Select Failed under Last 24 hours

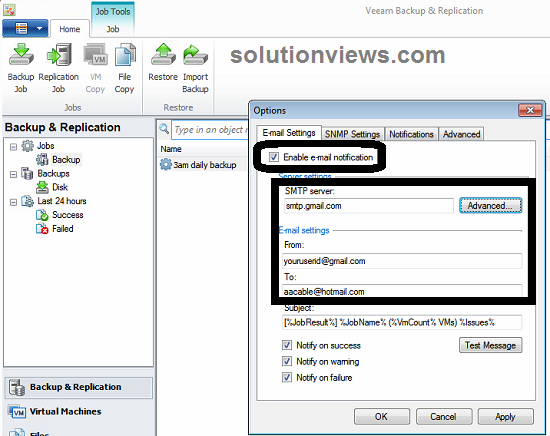click(63, 229)
